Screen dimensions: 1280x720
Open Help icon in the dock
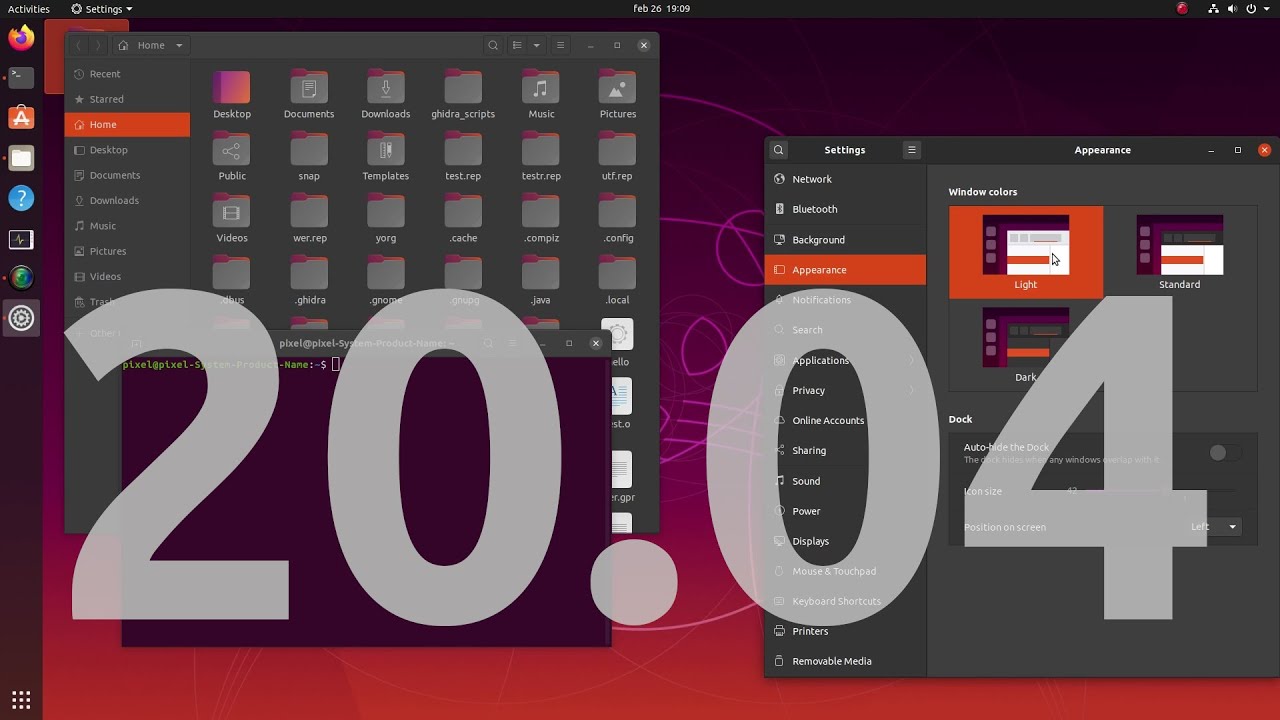pos(21,198)
